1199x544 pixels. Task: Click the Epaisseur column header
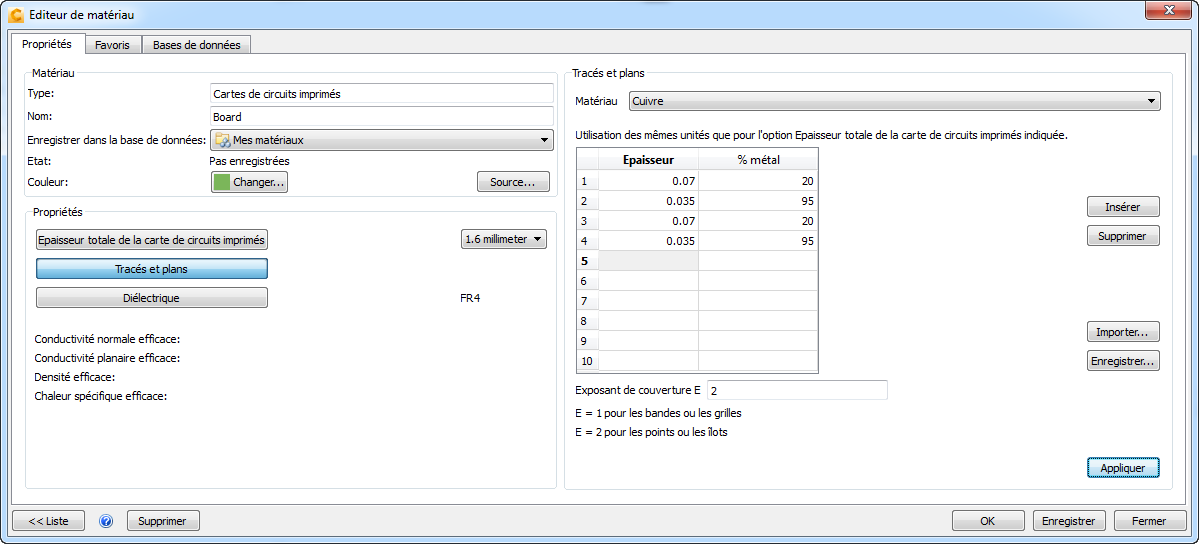648,160
